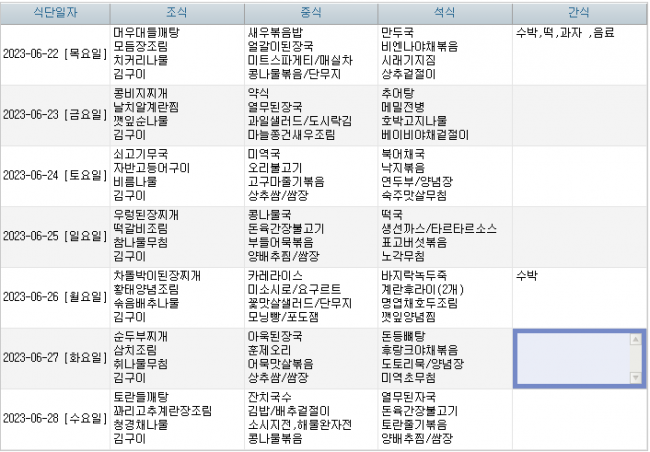Screen dimensions: 650x452
Task: Click the textarea scrollbar track
Action: [635, 359]
